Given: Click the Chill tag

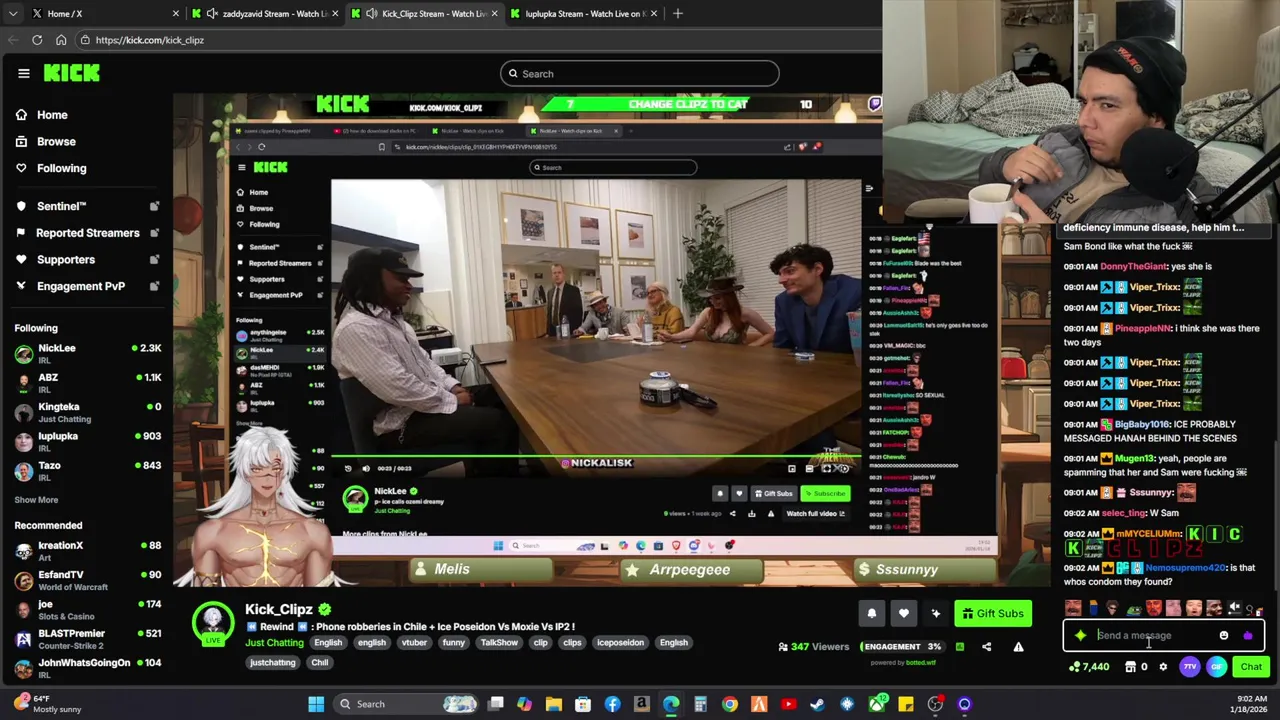Looking at the screenshot, I should [319, 662].
